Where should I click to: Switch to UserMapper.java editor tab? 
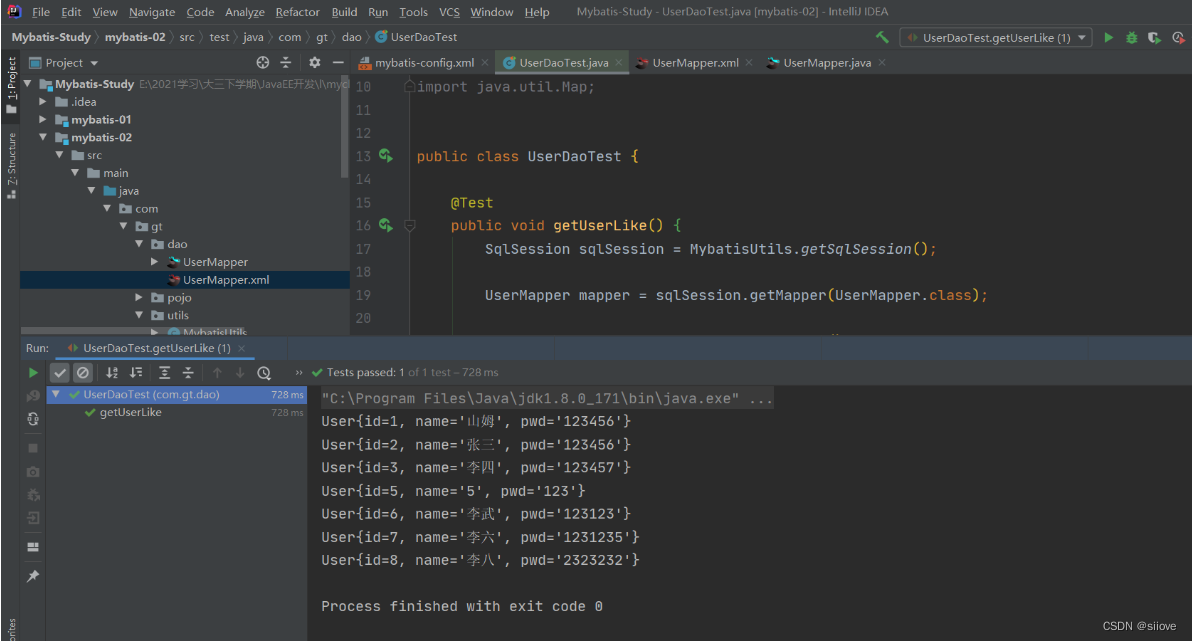(x=826, y=63)
